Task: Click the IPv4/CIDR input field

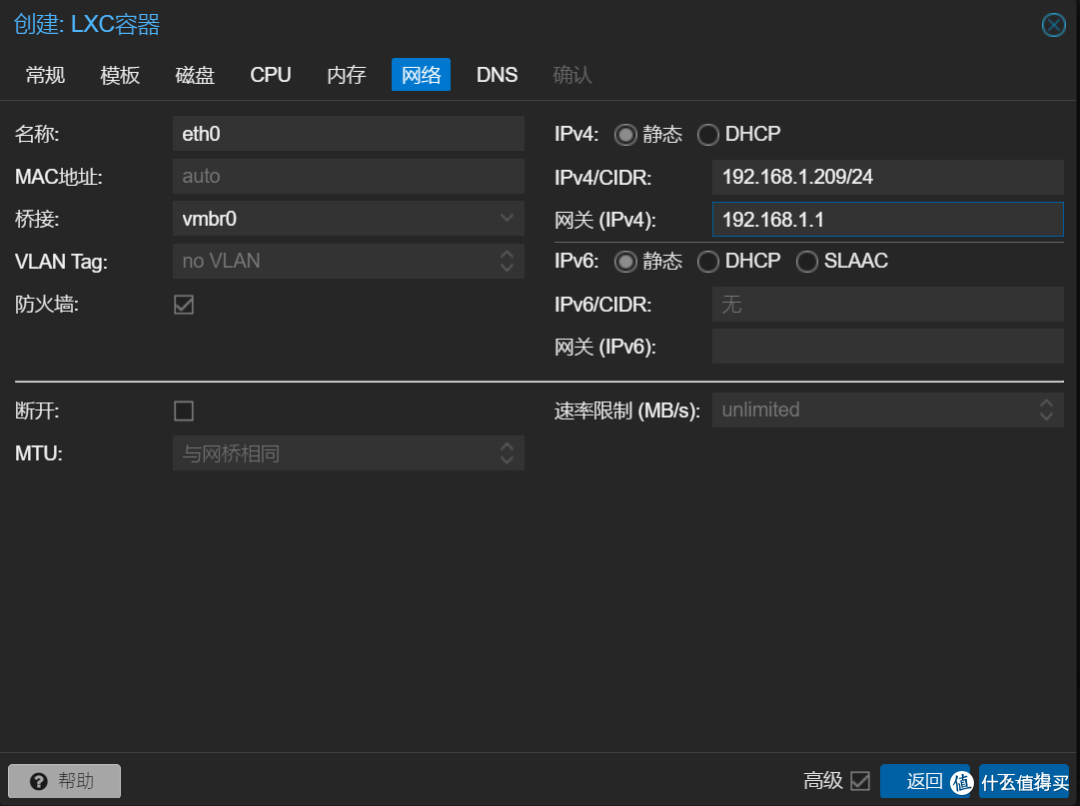Action: [887, 177]
